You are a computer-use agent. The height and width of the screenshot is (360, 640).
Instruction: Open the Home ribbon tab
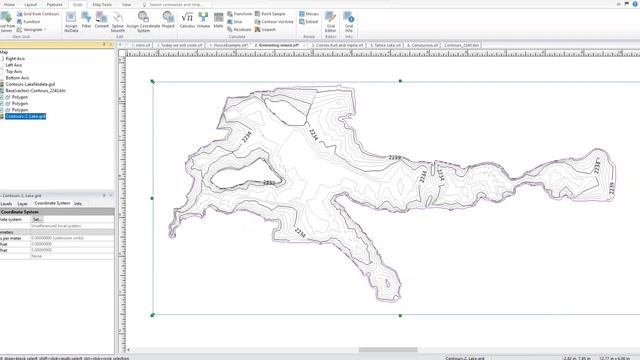click(x=9, y=4)
